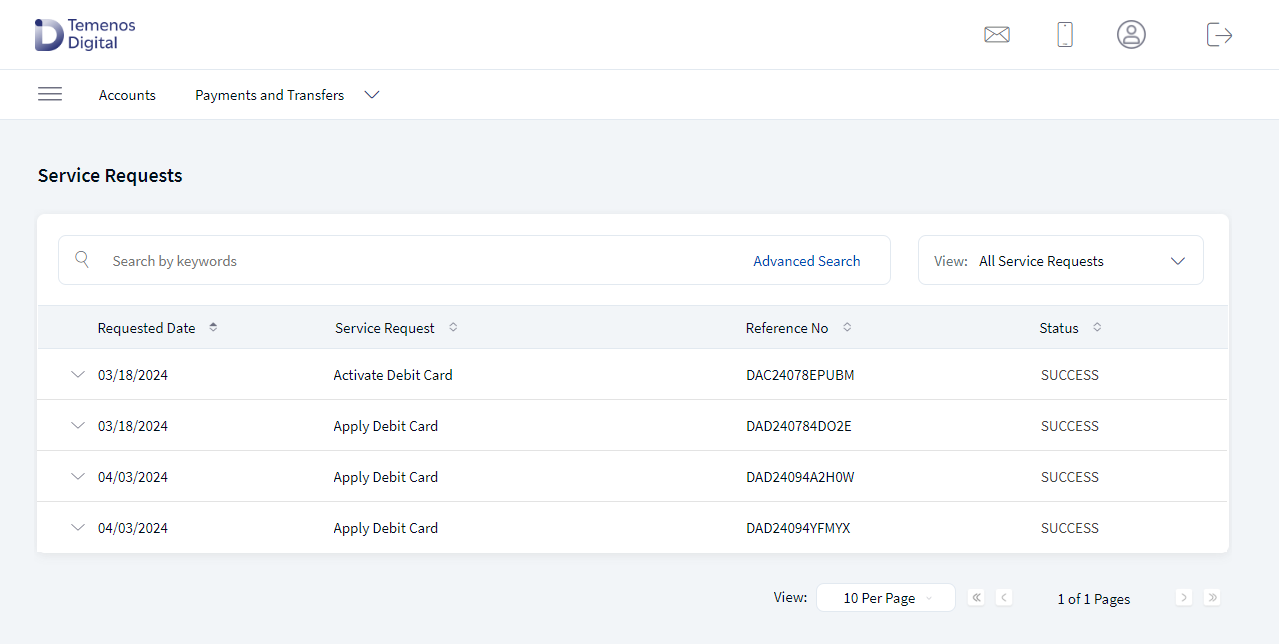
Task: Select reference DAD24094YFMYX
Action: pyautogui.click(x=798, y=528)
